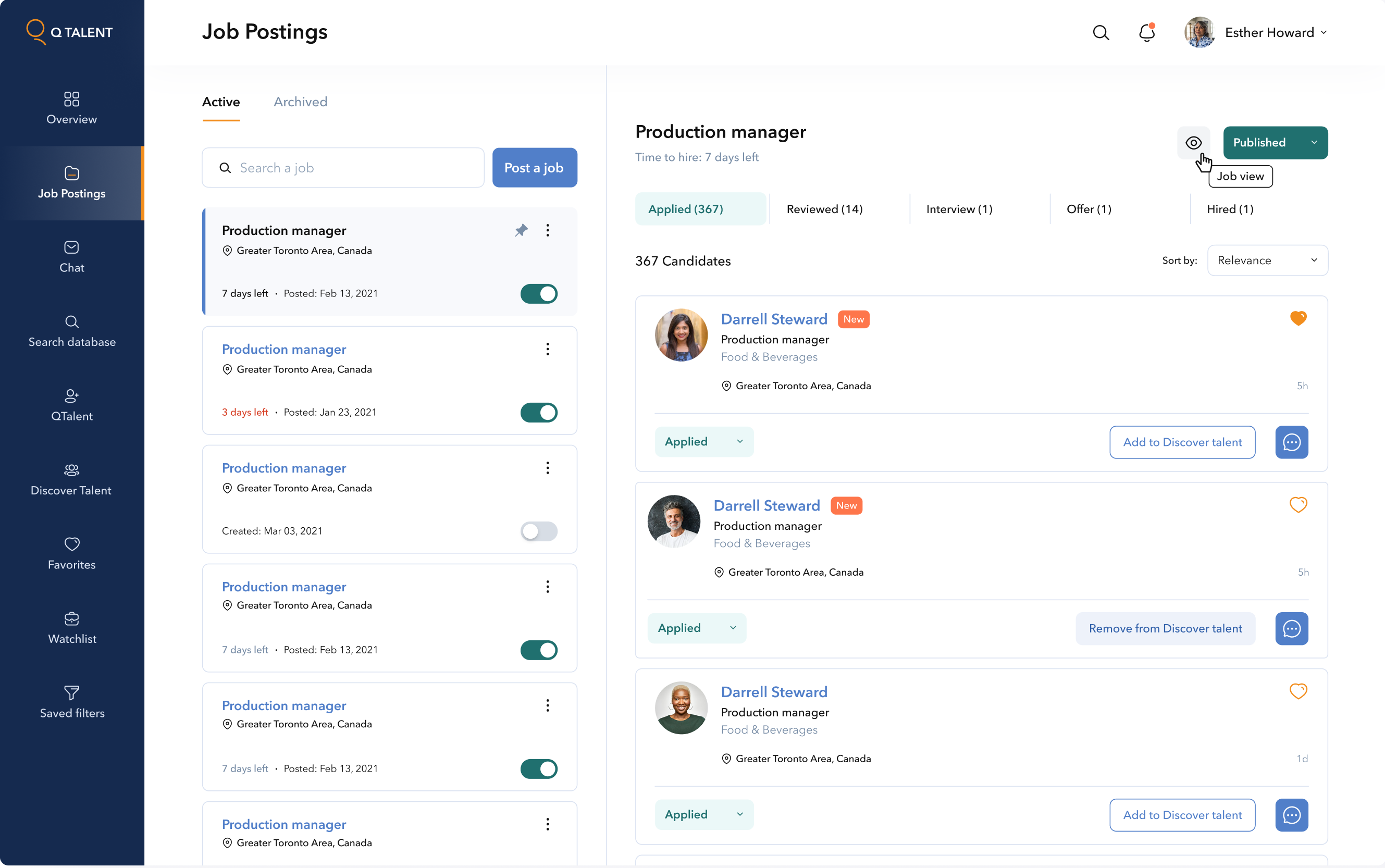Screen dimensions: 1385x868
Task: Click the Search a job field
Action: point(343,168)
